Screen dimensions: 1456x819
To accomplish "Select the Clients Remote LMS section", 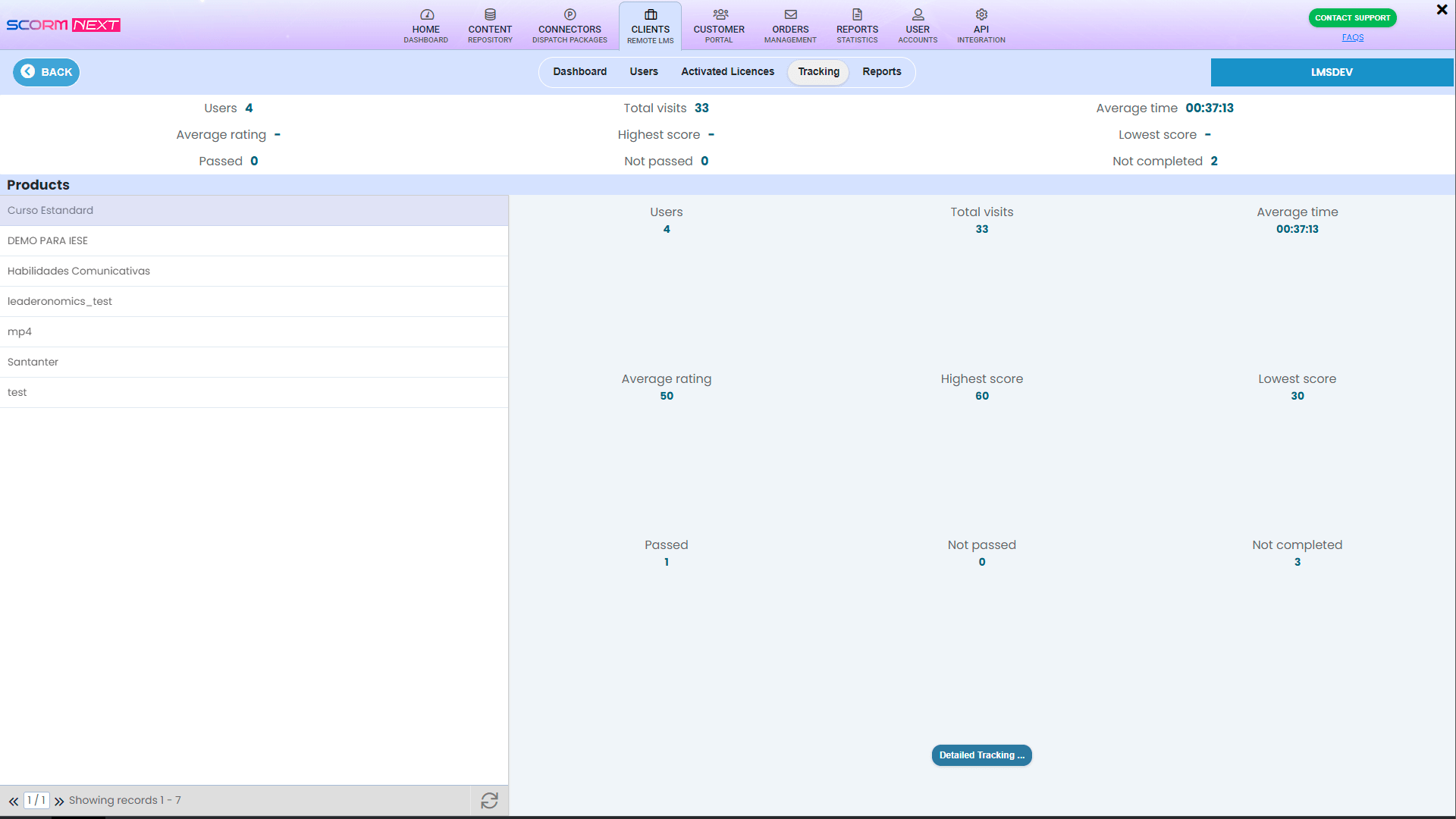I will pos(650,25).
